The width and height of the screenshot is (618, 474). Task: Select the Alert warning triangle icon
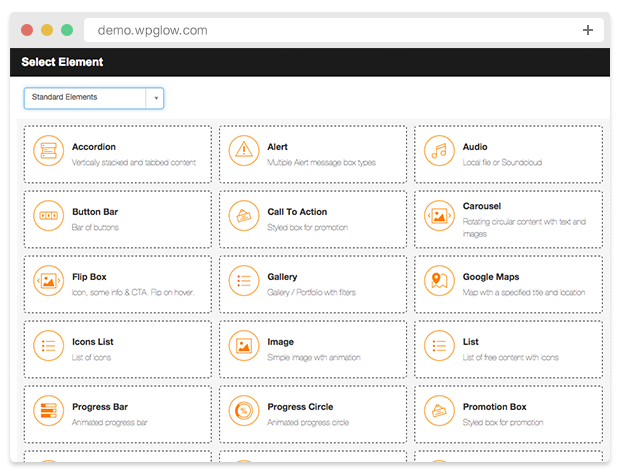(242, 152)
